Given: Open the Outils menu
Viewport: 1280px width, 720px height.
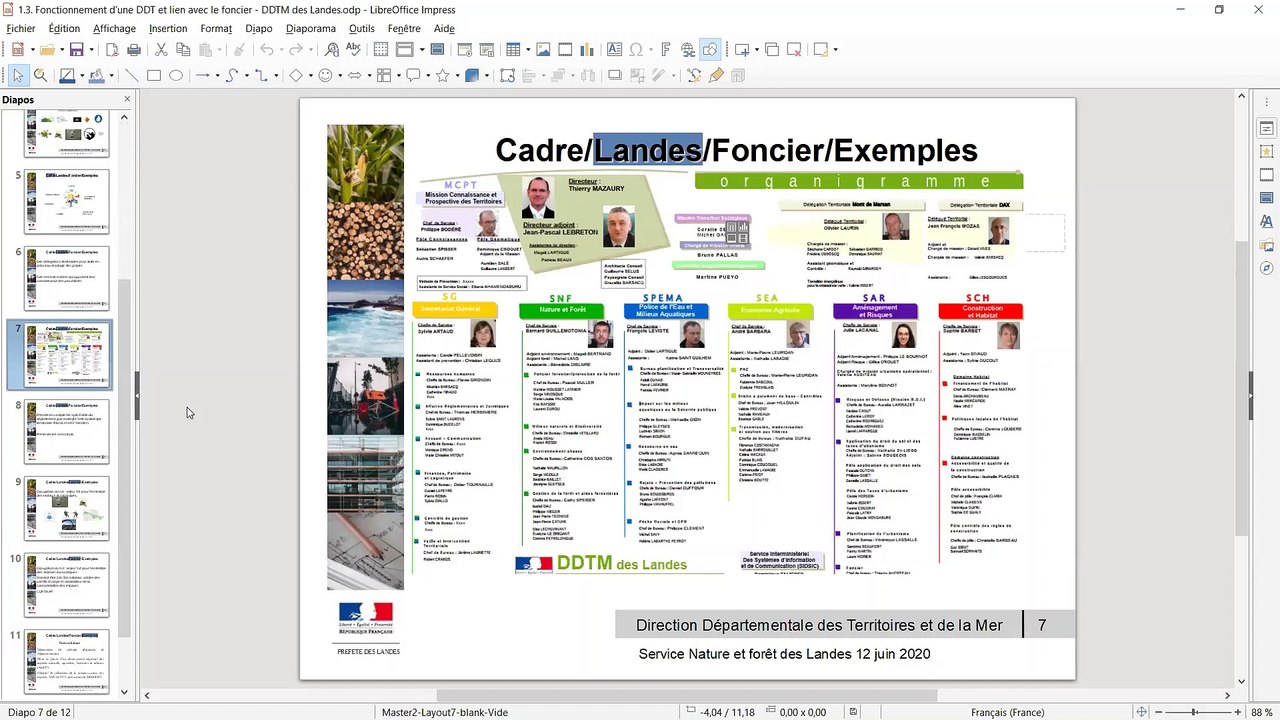Looking at the screenshot, I should 361,29.
